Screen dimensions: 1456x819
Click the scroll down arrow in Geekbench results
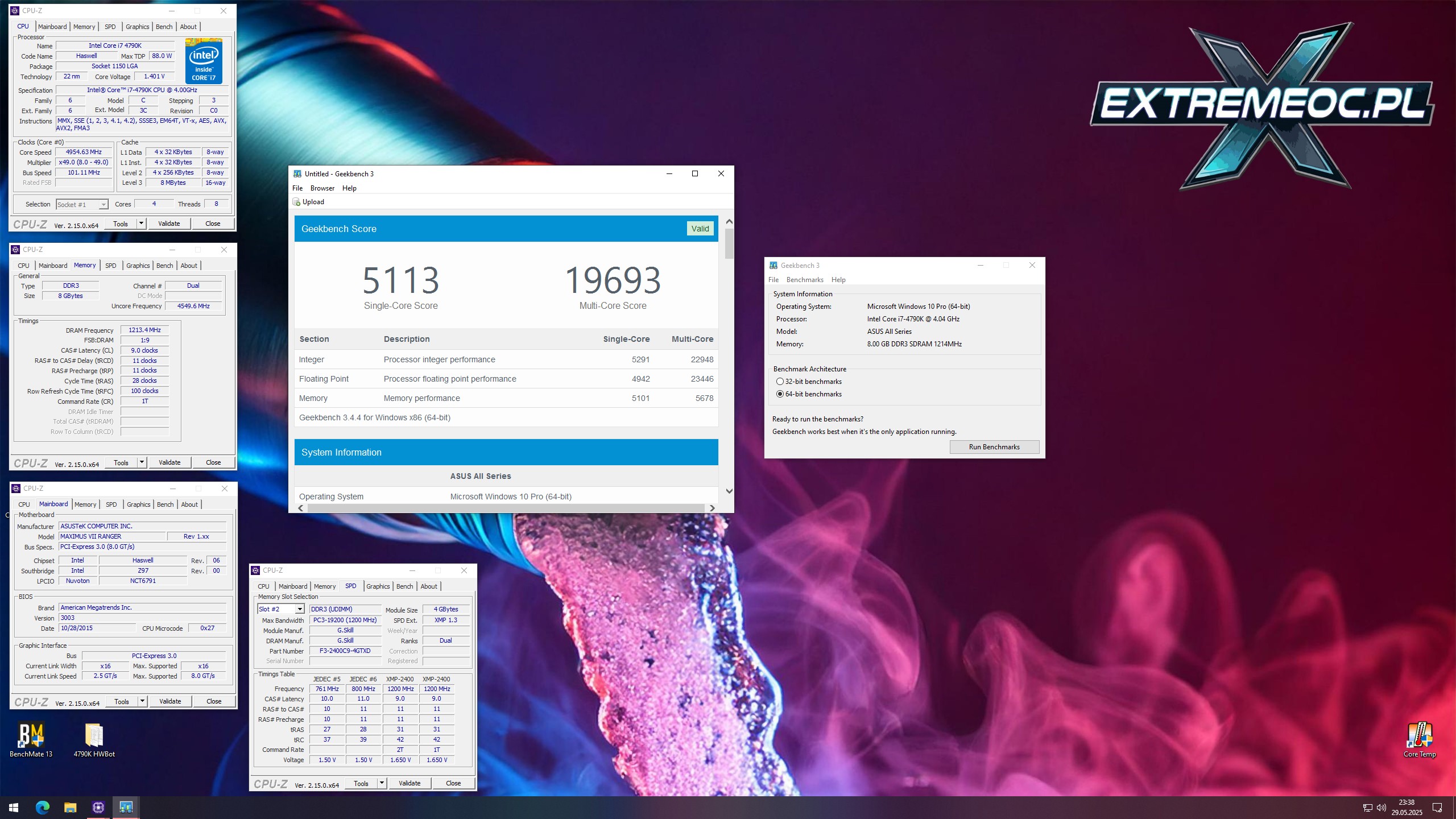729,491
